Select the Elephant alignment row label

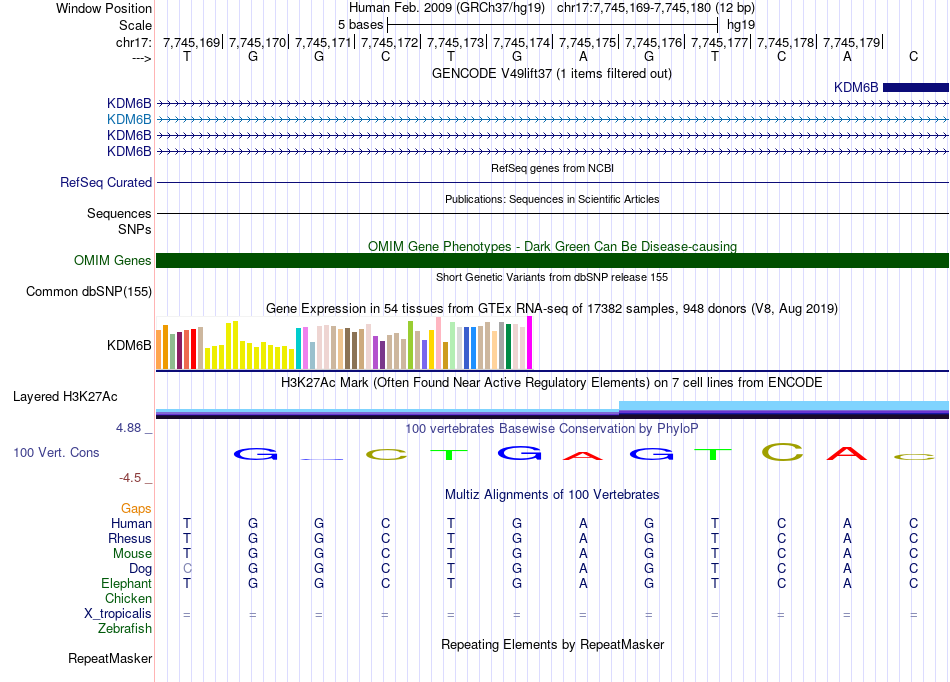tap(126, 583)
